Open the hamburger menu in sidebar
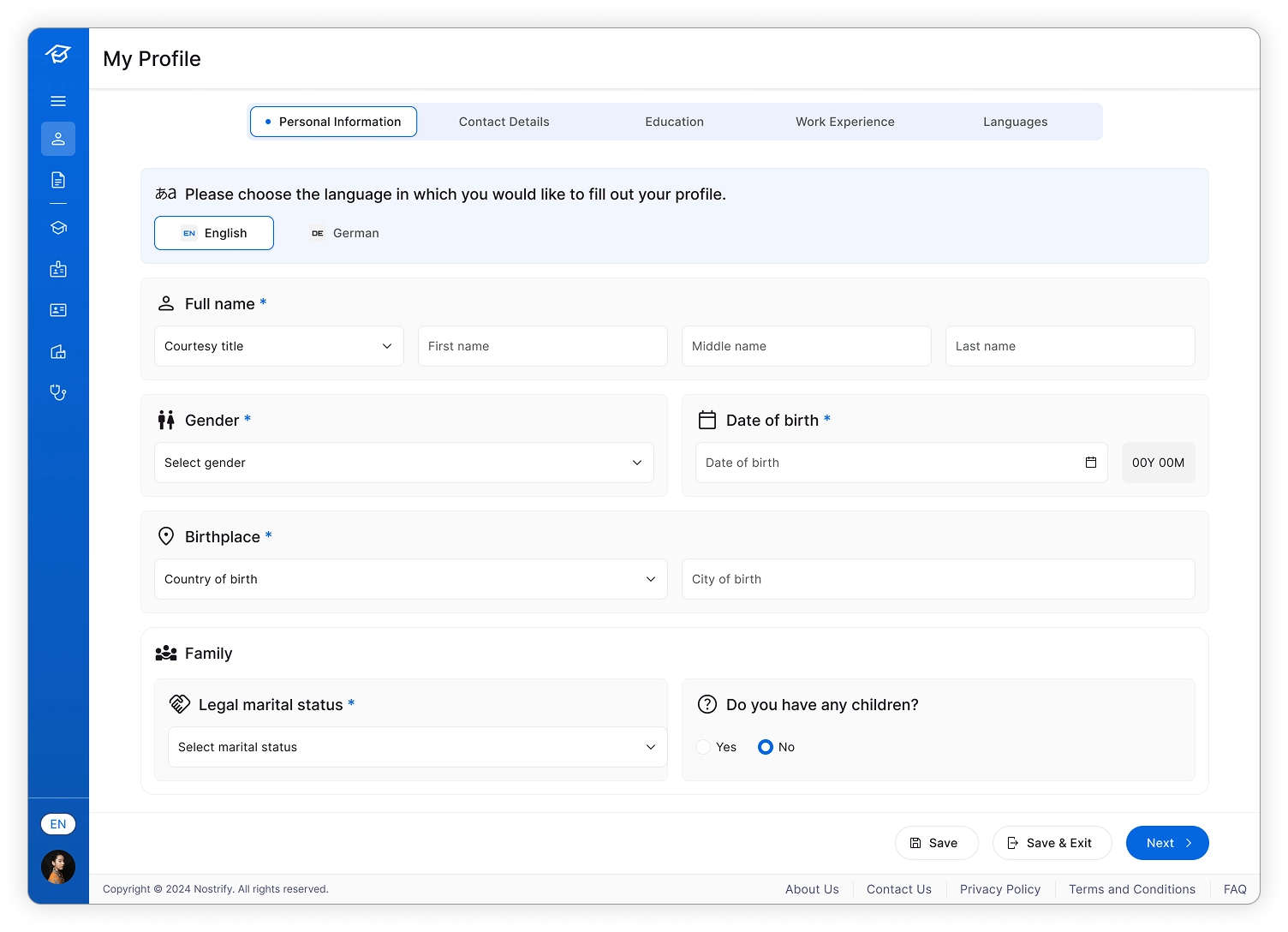The image size is (1288, 932). tap(58, 101)
